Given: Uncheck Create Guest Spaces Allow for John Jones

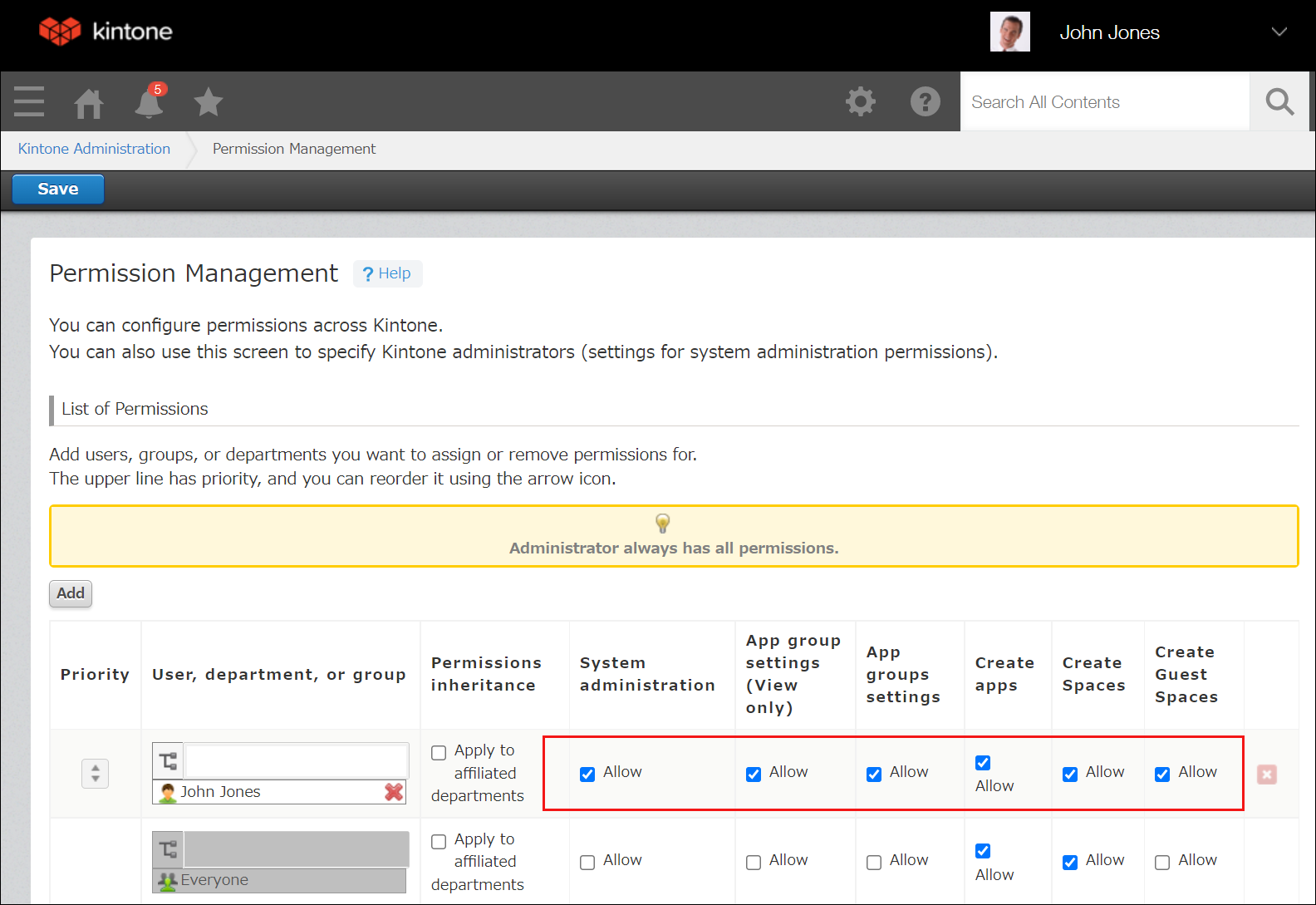Looking at the screenshot, I should [x=1162, y=775].
